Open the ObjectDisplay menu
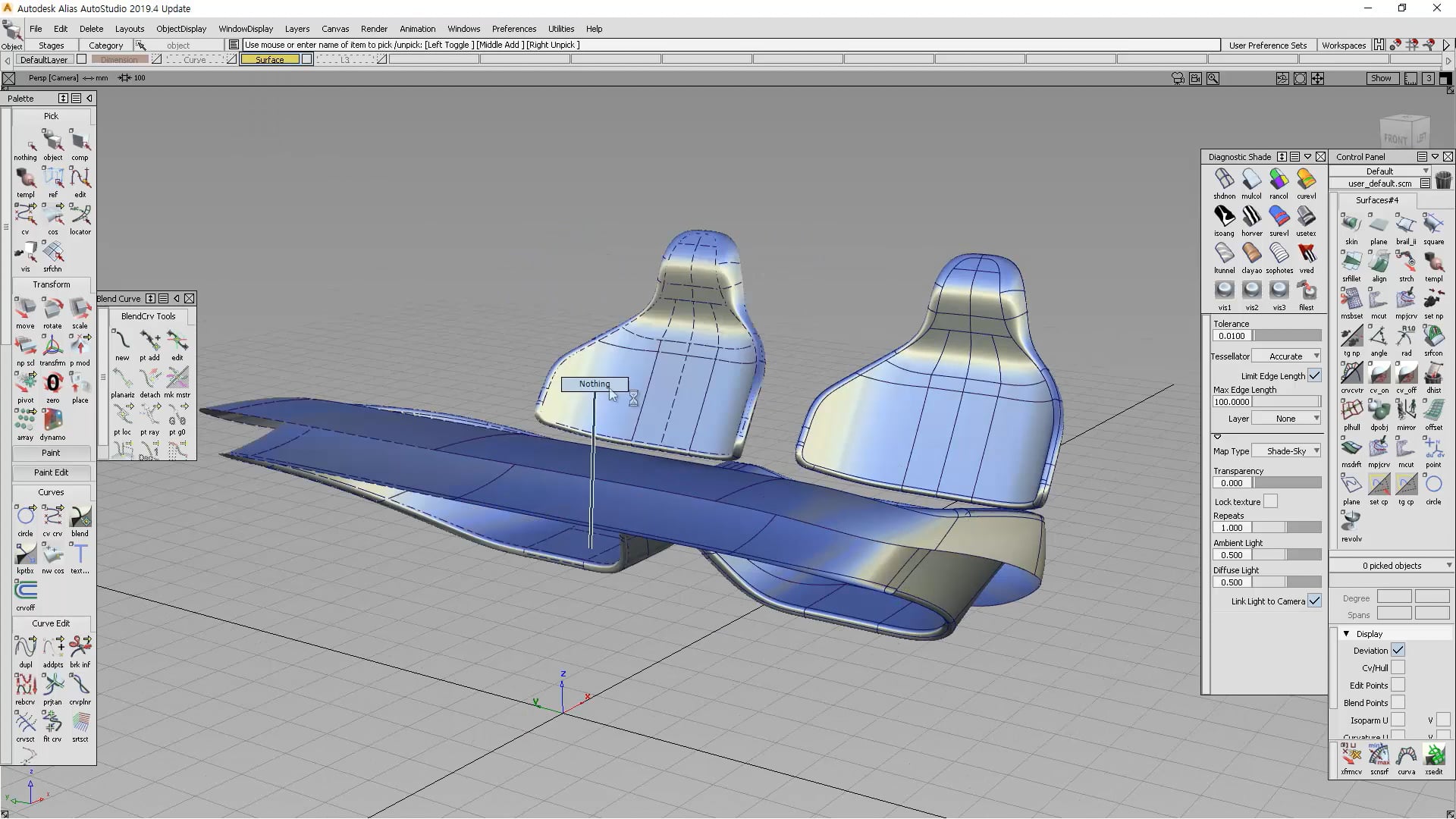The width and height of the screenshot is (1456, 819). [x=181, y=29]
